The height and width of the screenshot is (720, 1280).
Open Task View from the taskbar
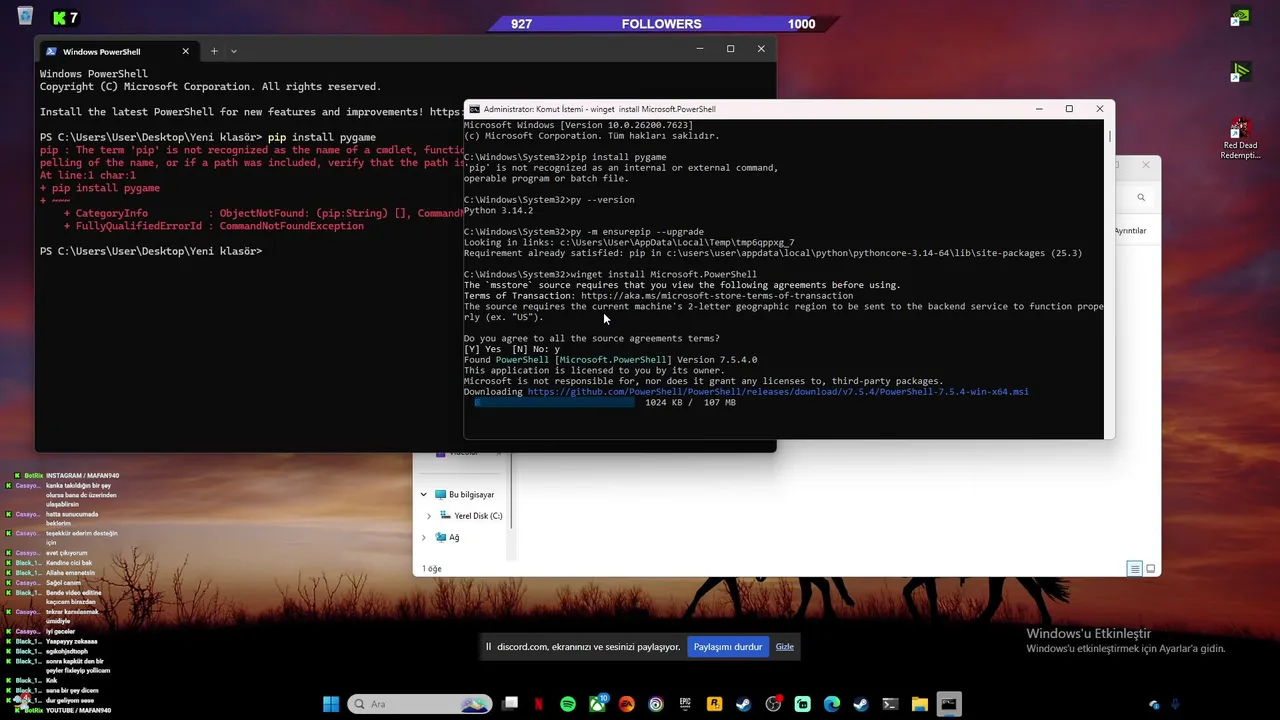point(510,704)
